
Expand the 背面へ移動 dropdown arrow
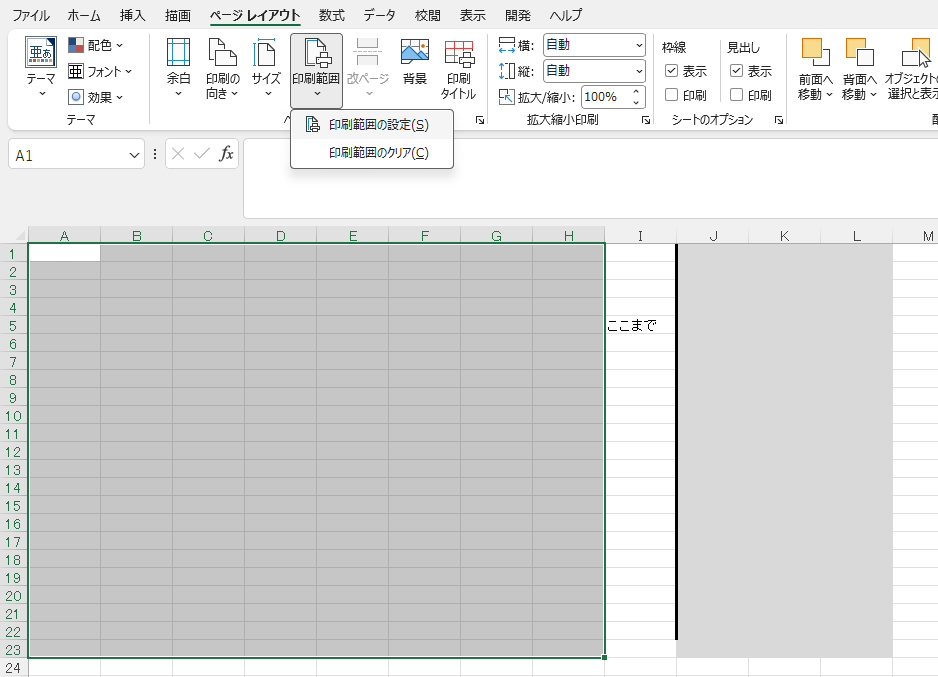click(873, 94)
